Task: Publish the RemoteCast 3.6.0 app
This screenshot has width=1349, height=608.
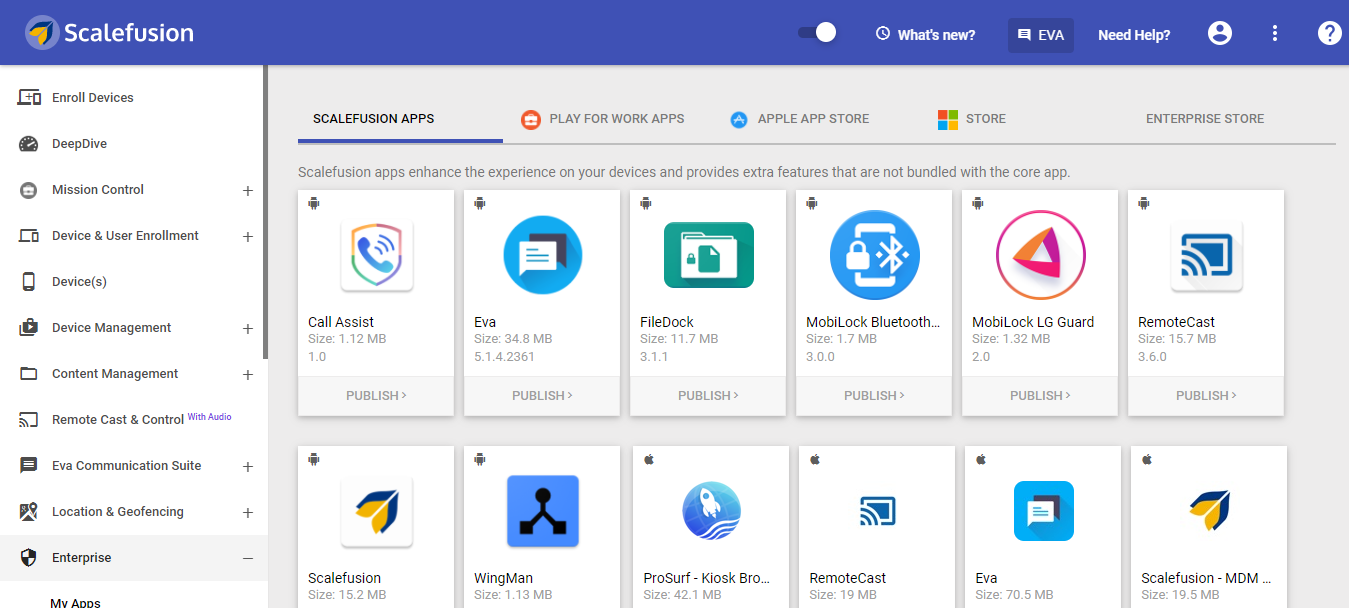Action: point(1206,396)
